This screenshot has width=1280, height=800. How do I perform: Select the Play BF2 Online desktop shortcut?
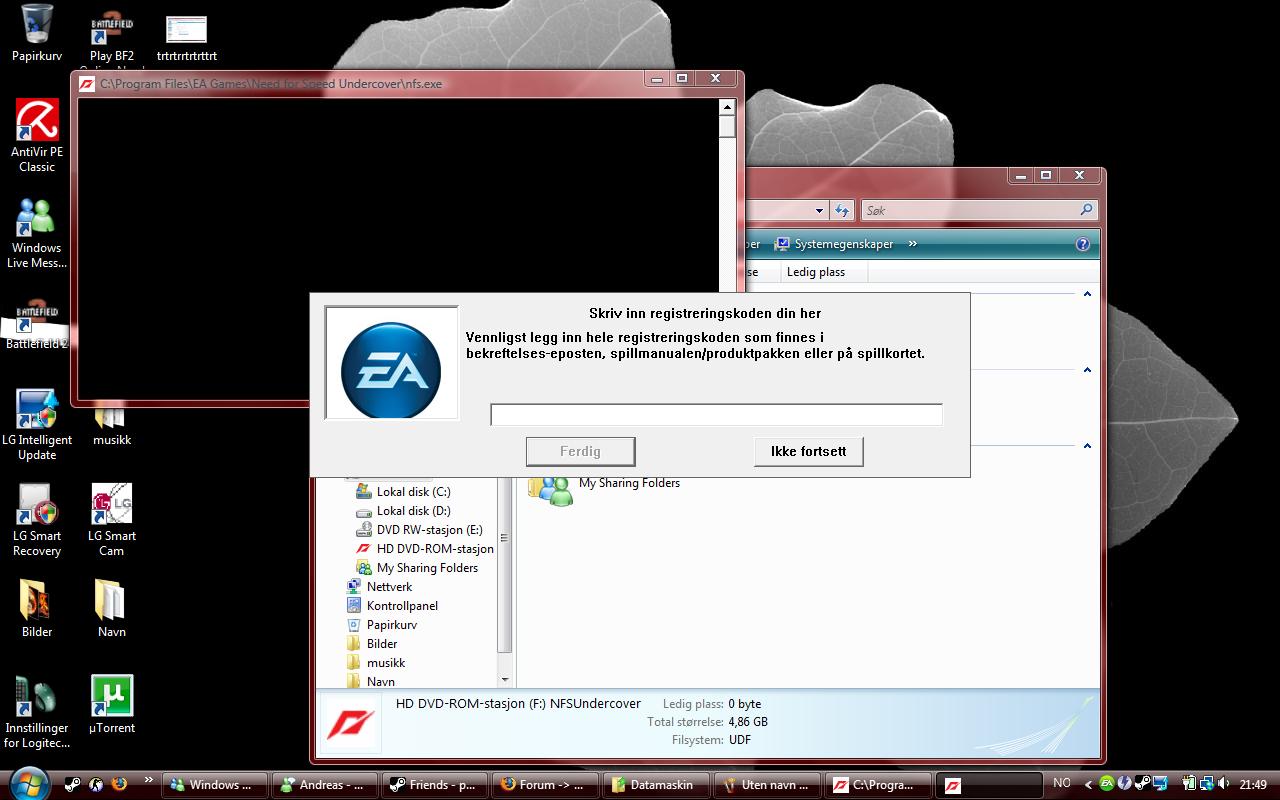click(112, 40)
